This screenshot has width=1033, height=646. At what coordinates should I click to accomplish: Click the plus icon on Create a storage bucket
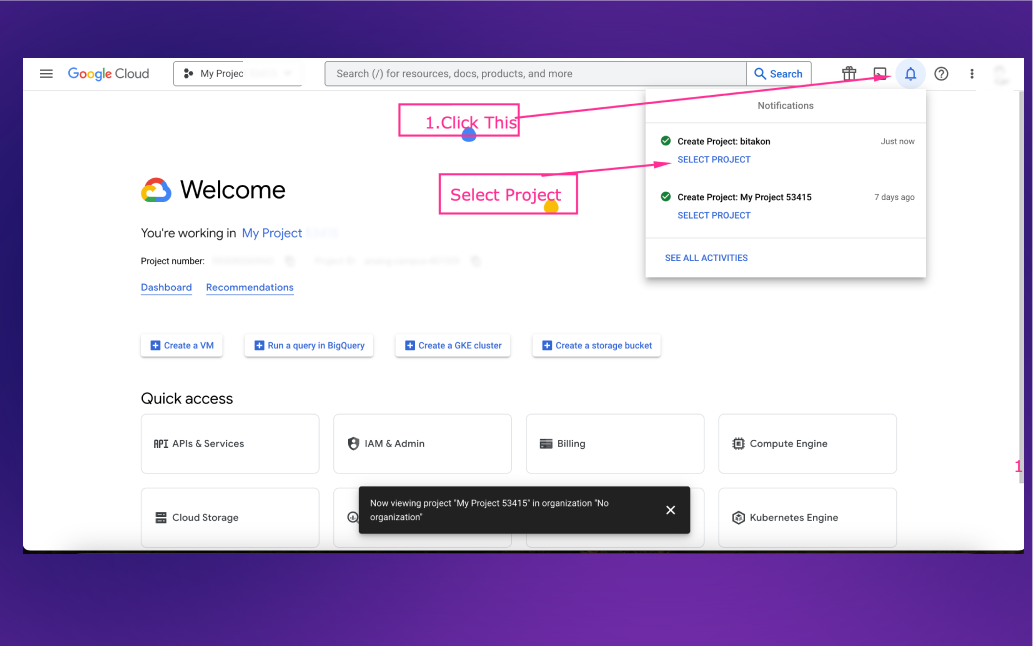coord(547,346)
